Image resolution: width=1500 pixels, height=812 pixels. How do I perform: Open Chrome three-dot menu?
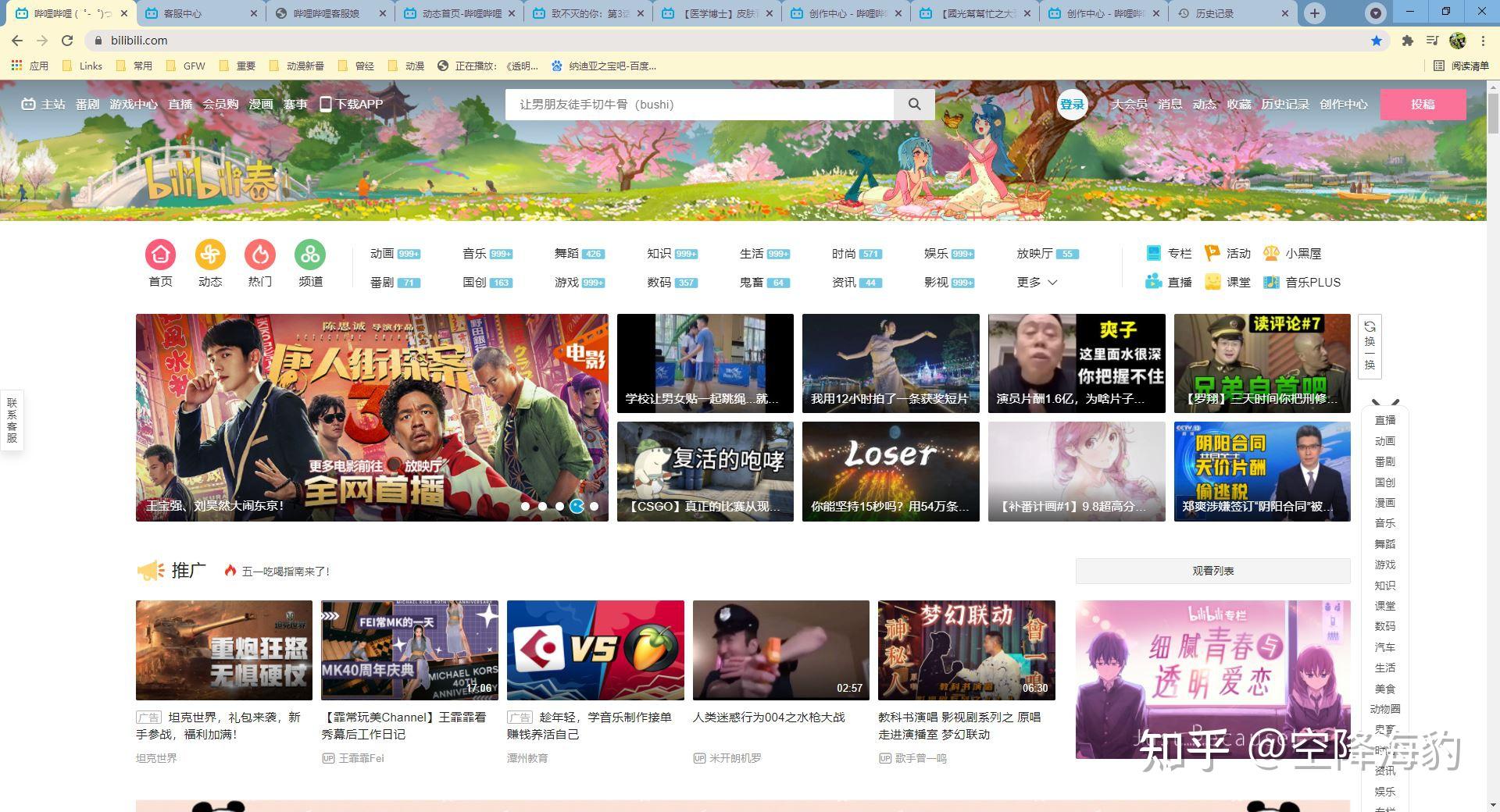click(1483, 41)
